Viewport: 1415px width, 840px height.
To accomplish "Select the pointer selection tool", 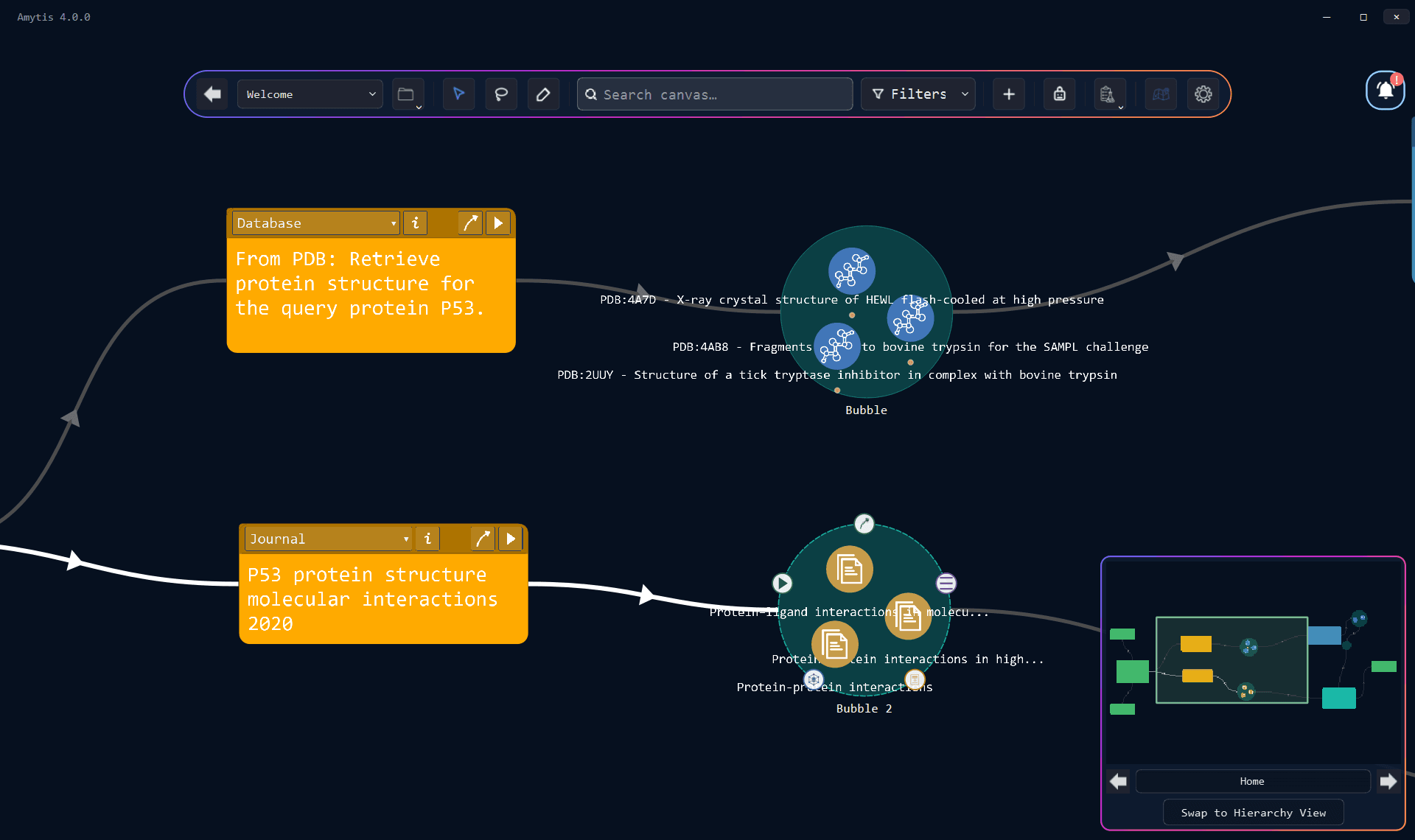I will [x=458, y=94].
